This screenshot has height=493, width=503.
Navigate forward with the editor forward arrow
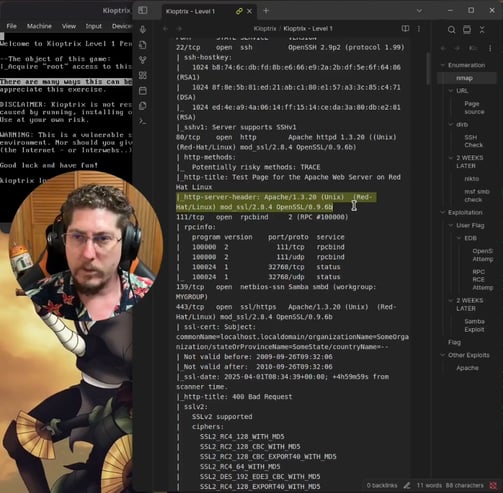(x=179, y=29)
